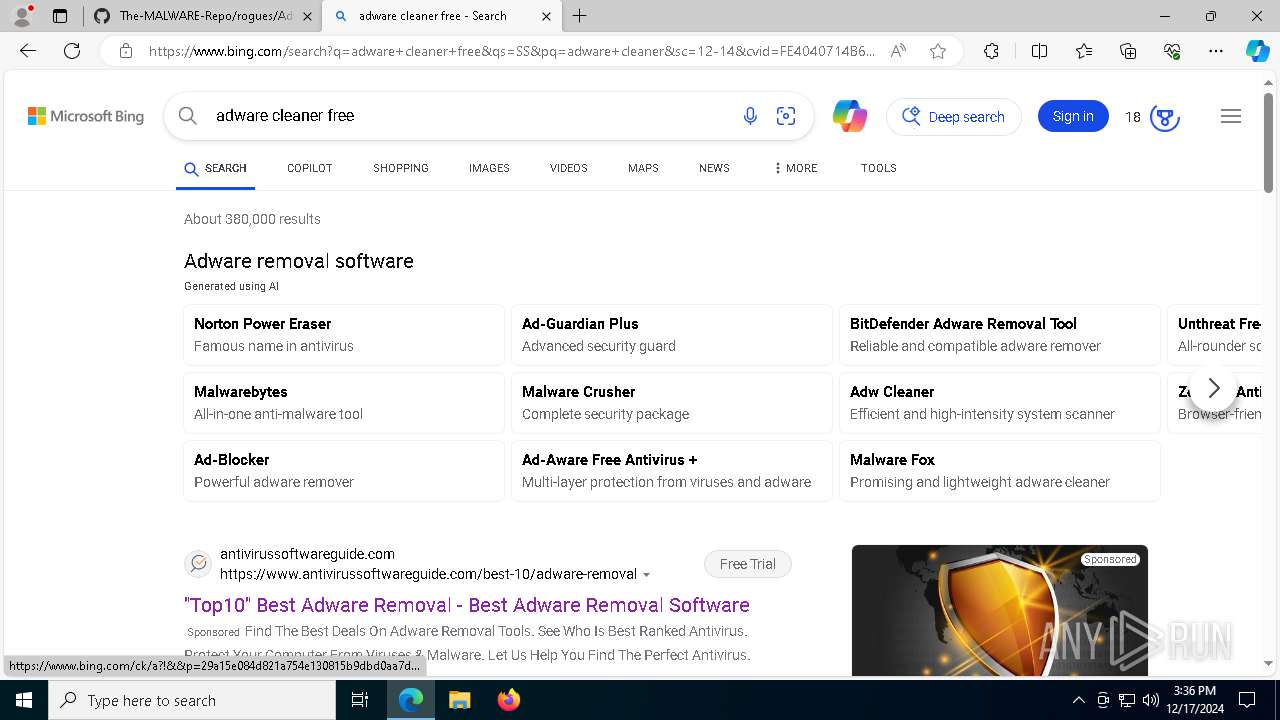The height and width of the screenshot is (720, 1280).
Task: Click the Sign in button
Action: [1073, 116]
